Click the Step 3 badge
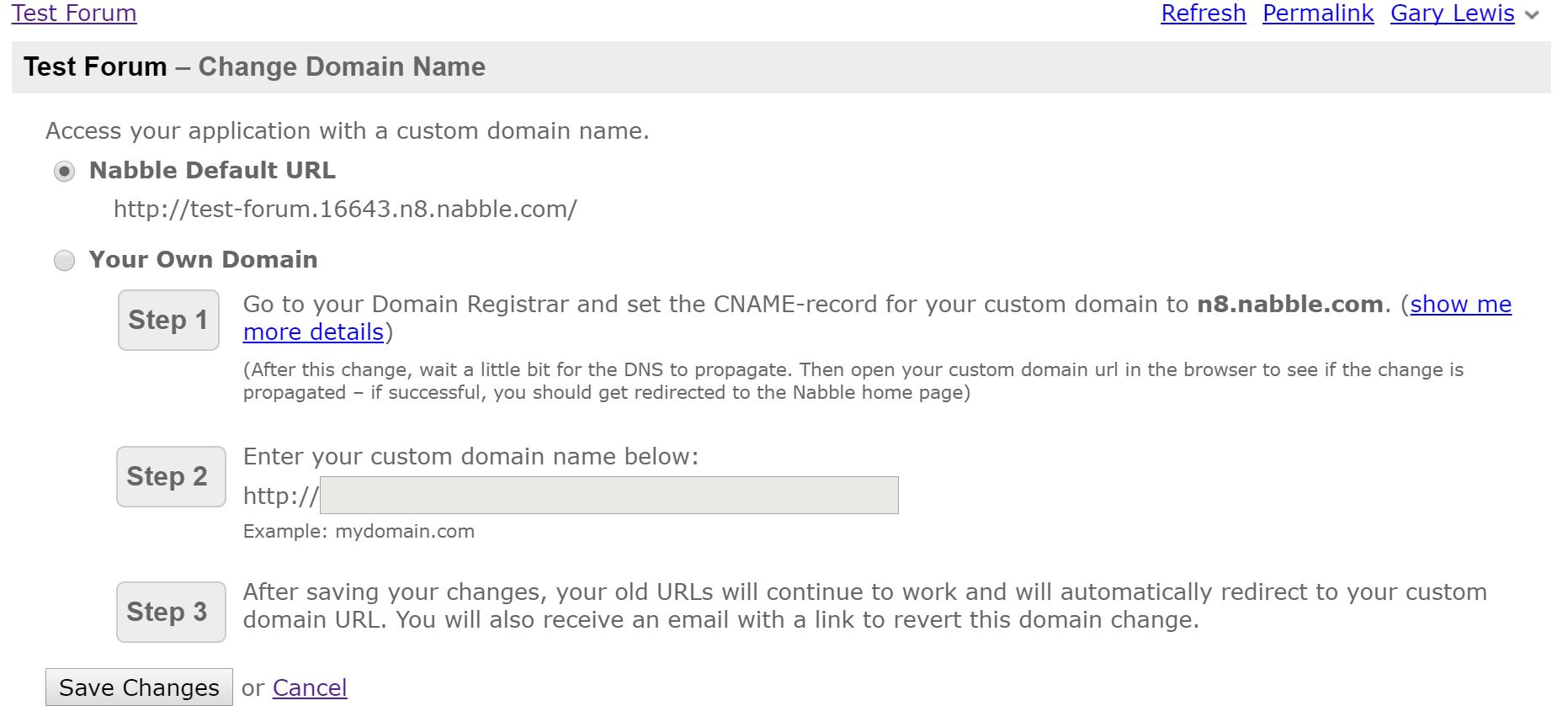This screenshot has height=711, width=1568. coord(171,612)
